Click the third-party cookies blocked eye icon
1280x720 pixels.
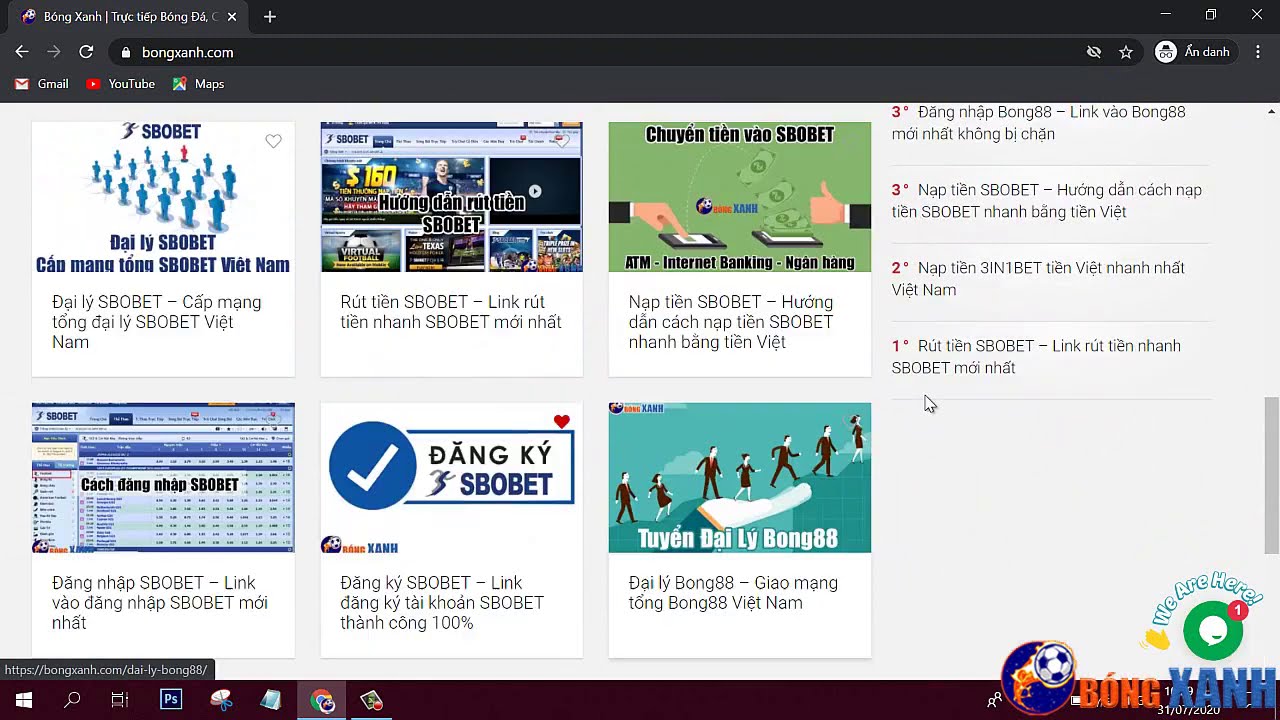(x=1094, y=52)
